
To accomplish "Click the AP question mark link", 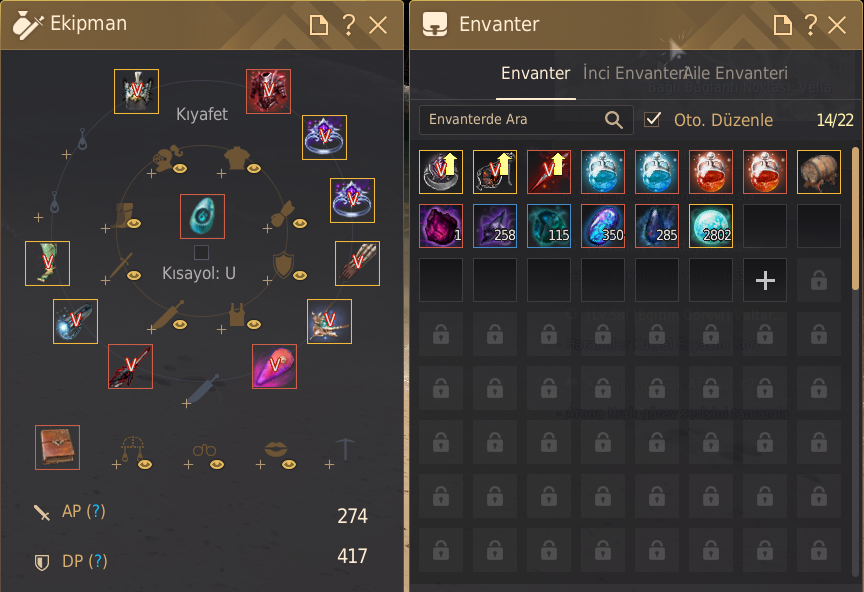I will pyautogui.click(x=96, y=511).
